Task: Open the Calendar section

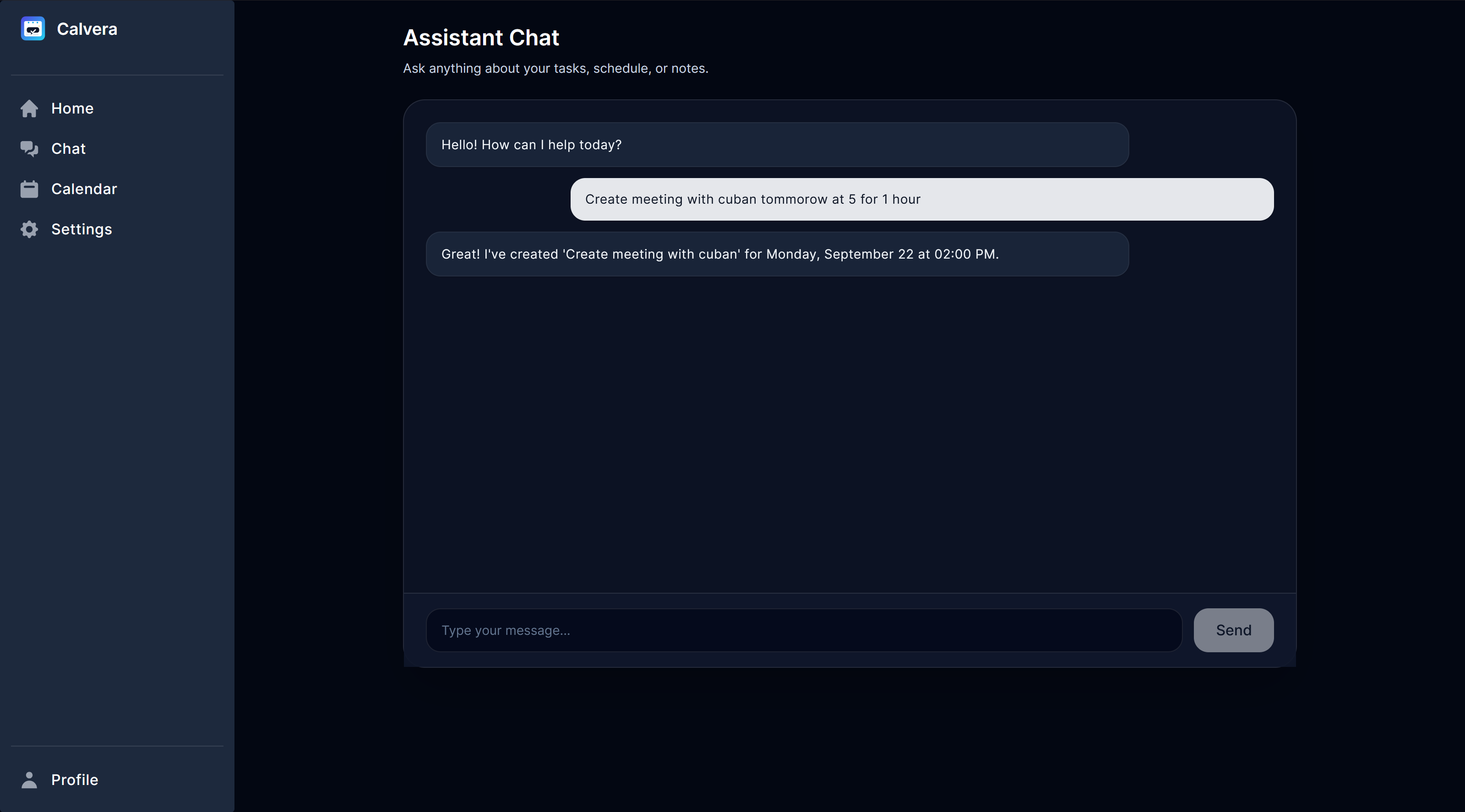Action: click(84, 189)
